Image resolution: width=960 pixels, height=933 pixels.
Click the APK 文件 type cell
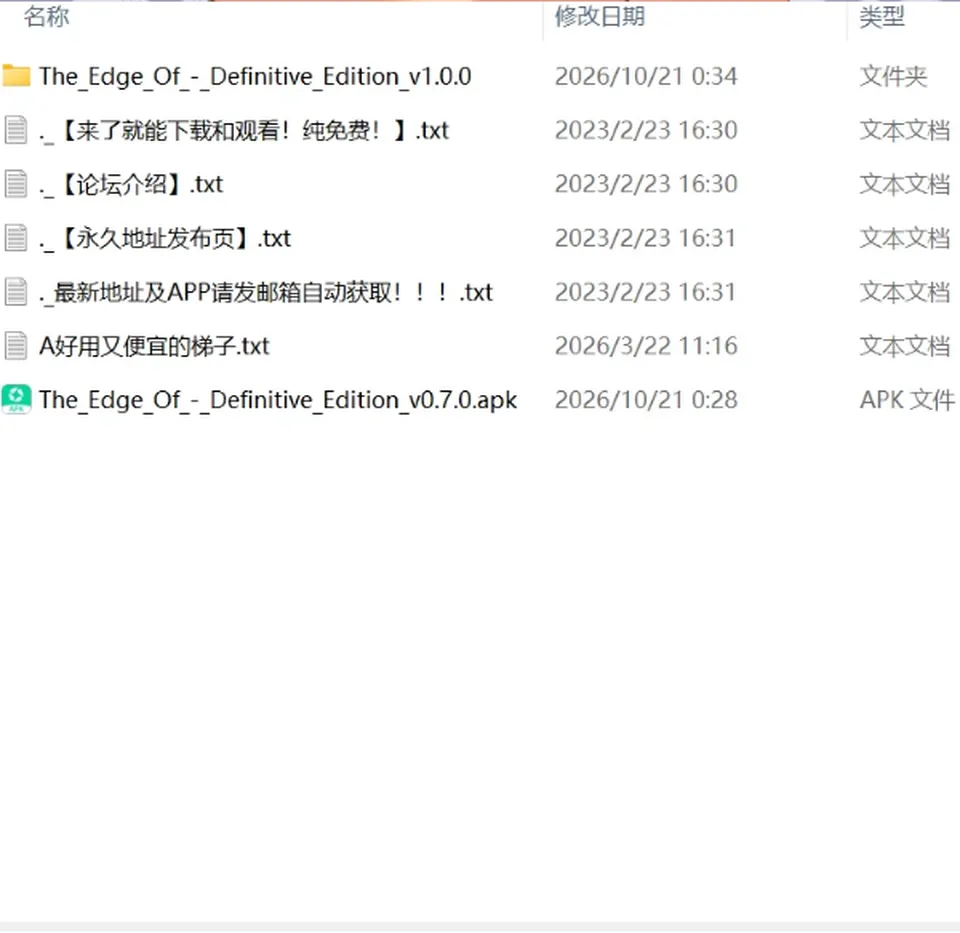907,400
